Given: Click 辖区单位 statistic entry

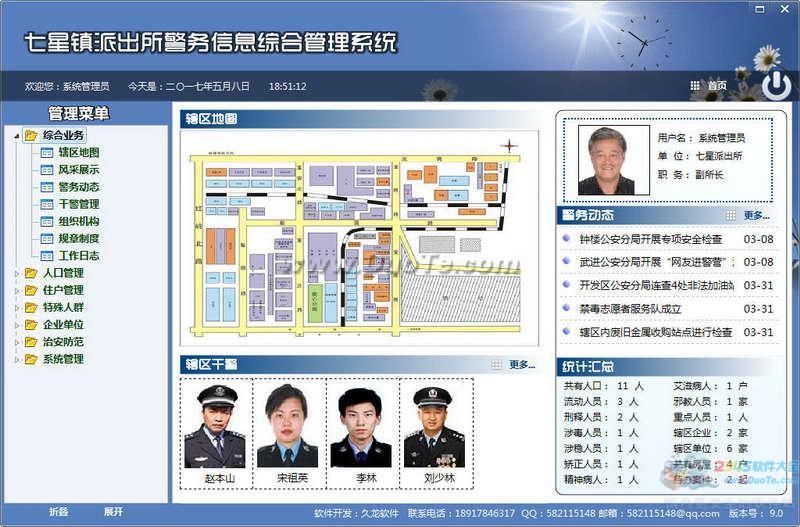Looking at the screenshot, I should (710, 449).
